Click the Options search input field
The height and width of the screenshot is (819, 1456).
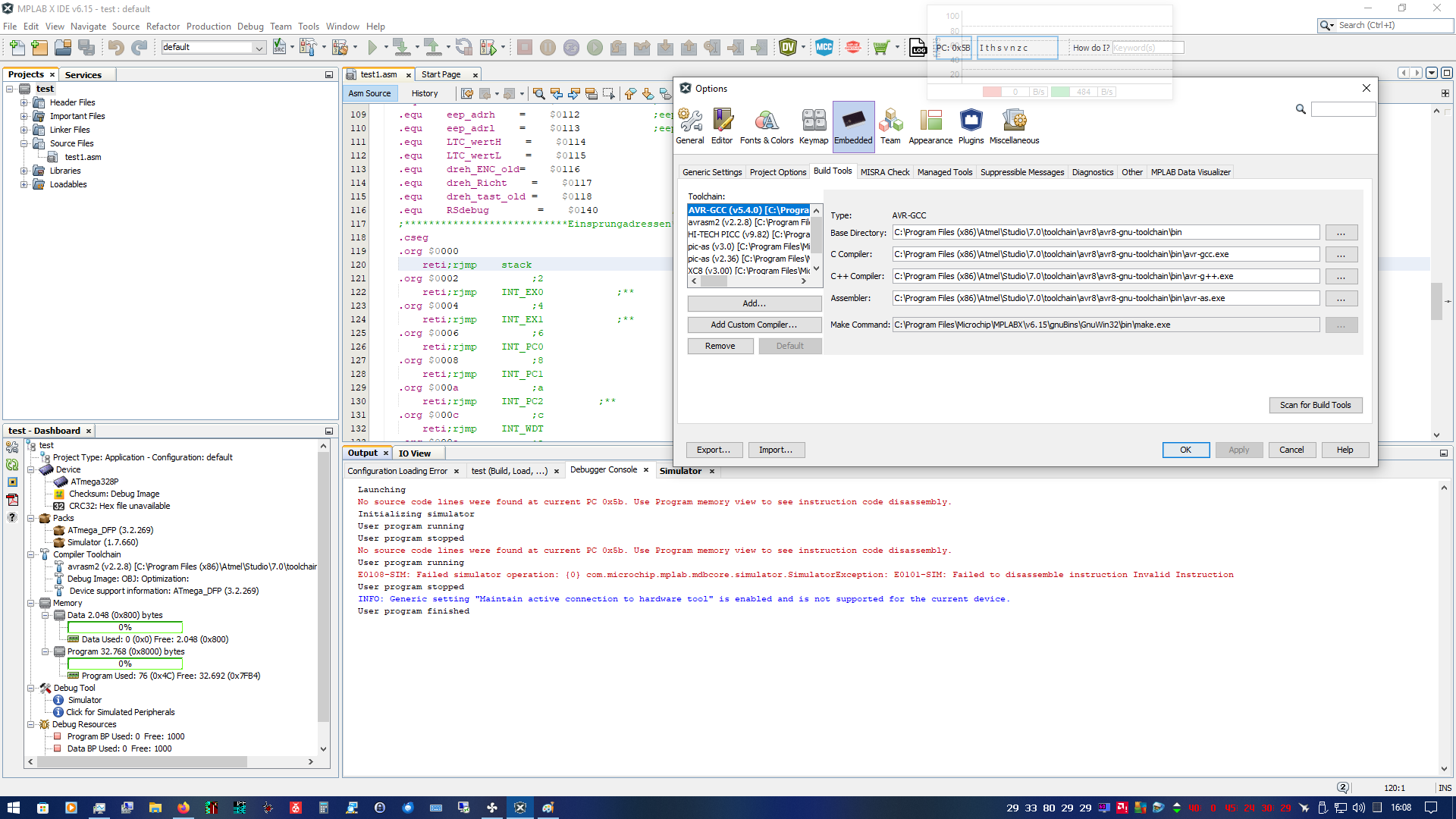click(1343, 109)
